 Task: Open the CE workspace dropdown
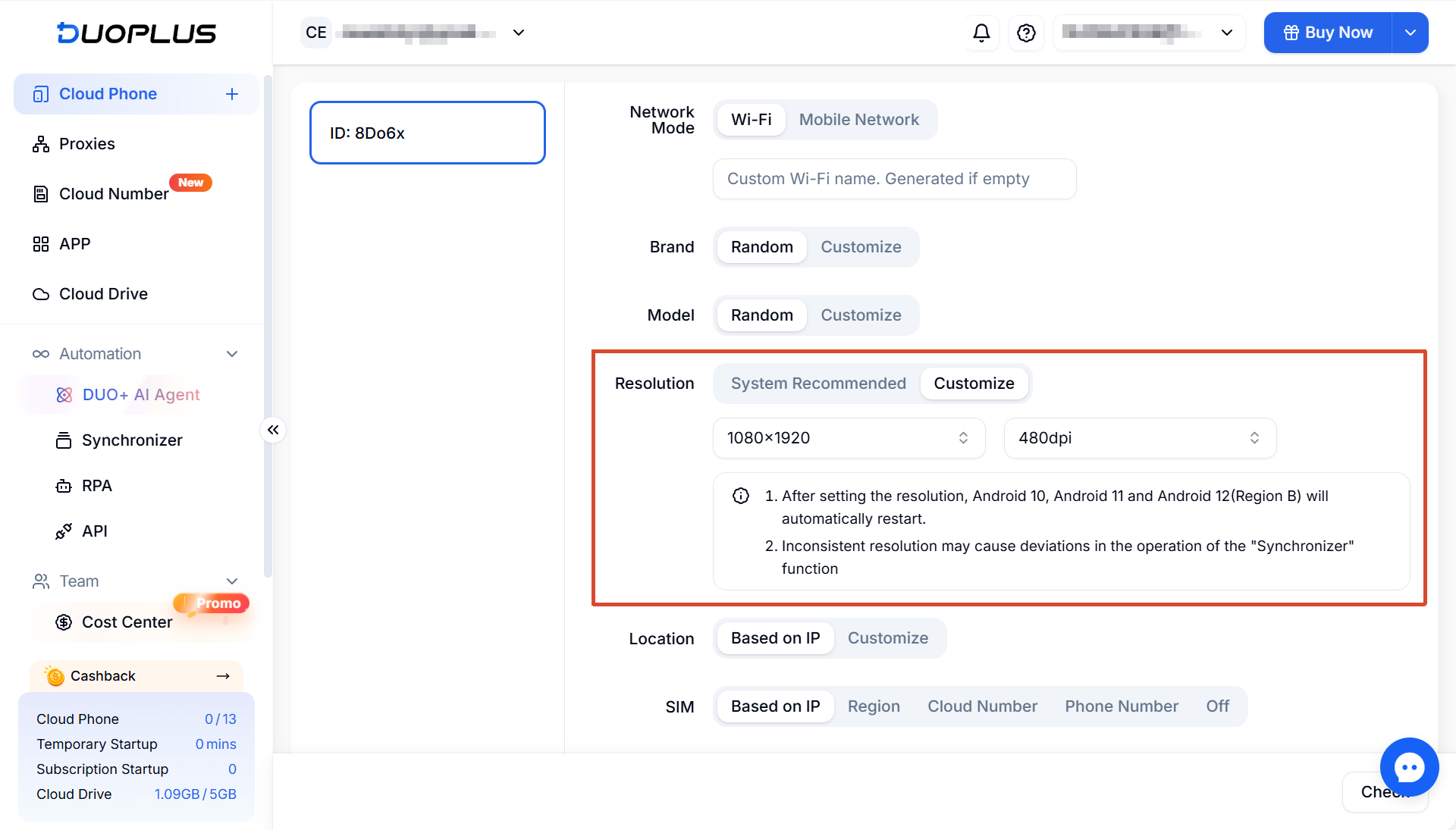[x=519, y=33]
